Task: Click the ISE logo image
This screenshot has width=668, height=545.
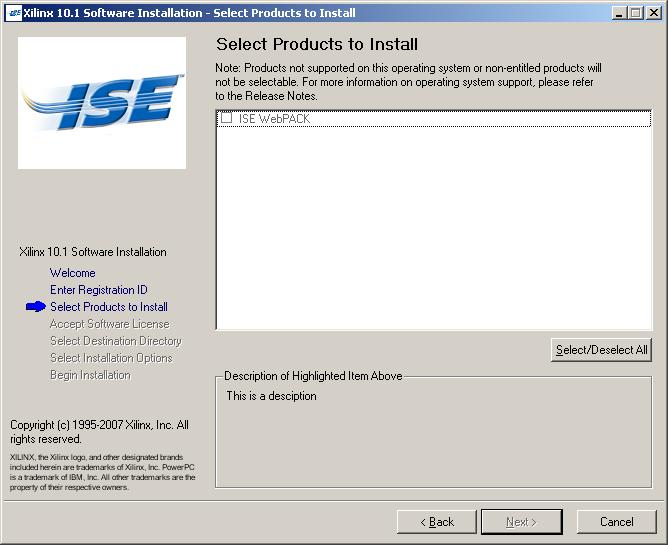Action: point(102,103)
